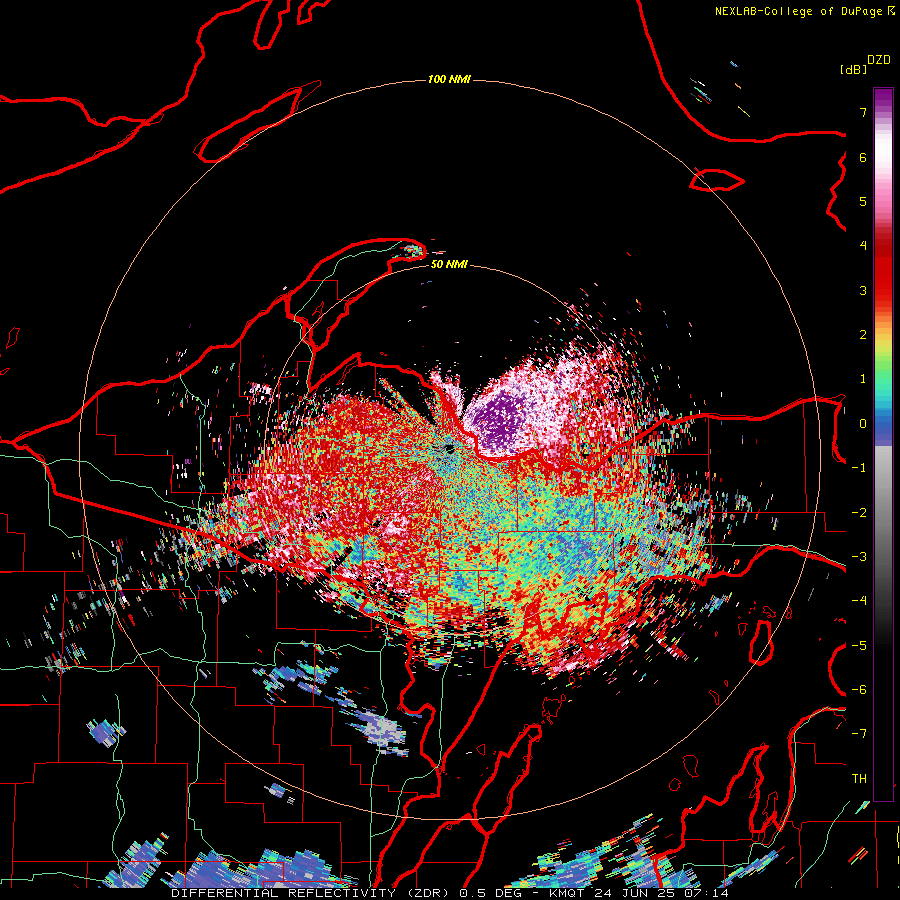The height and width of the screenshot is (900, 900).
Task: Click the Differential Reflectivity (ZDR) title text
Action: (312, 893)
